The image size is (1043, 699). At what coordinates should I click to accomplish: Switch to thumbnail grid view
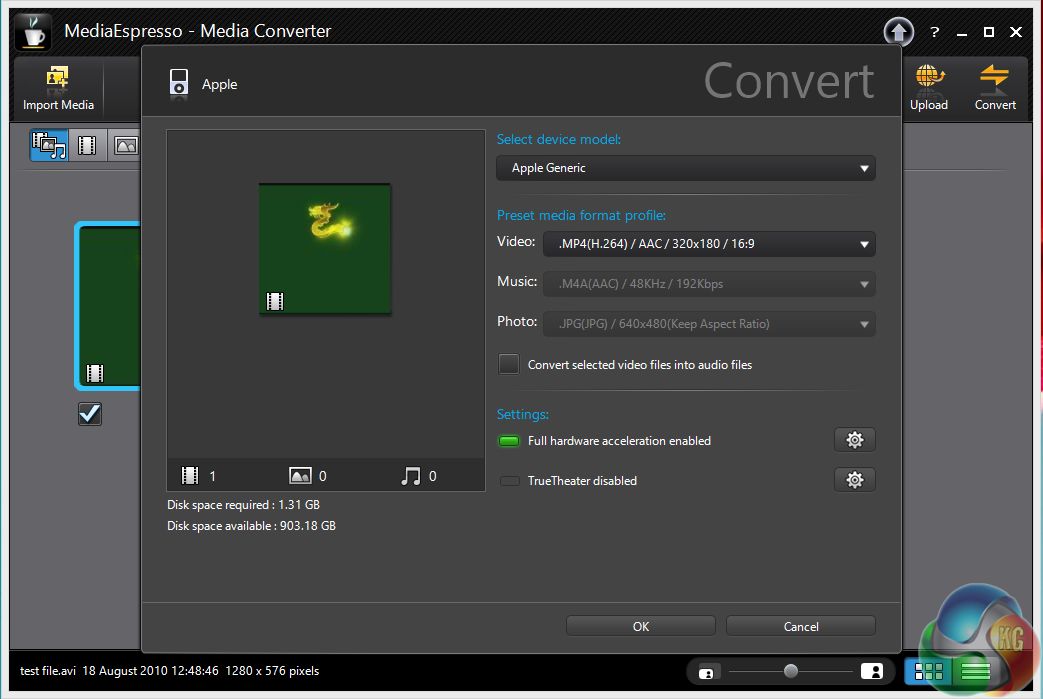point(929,671)
